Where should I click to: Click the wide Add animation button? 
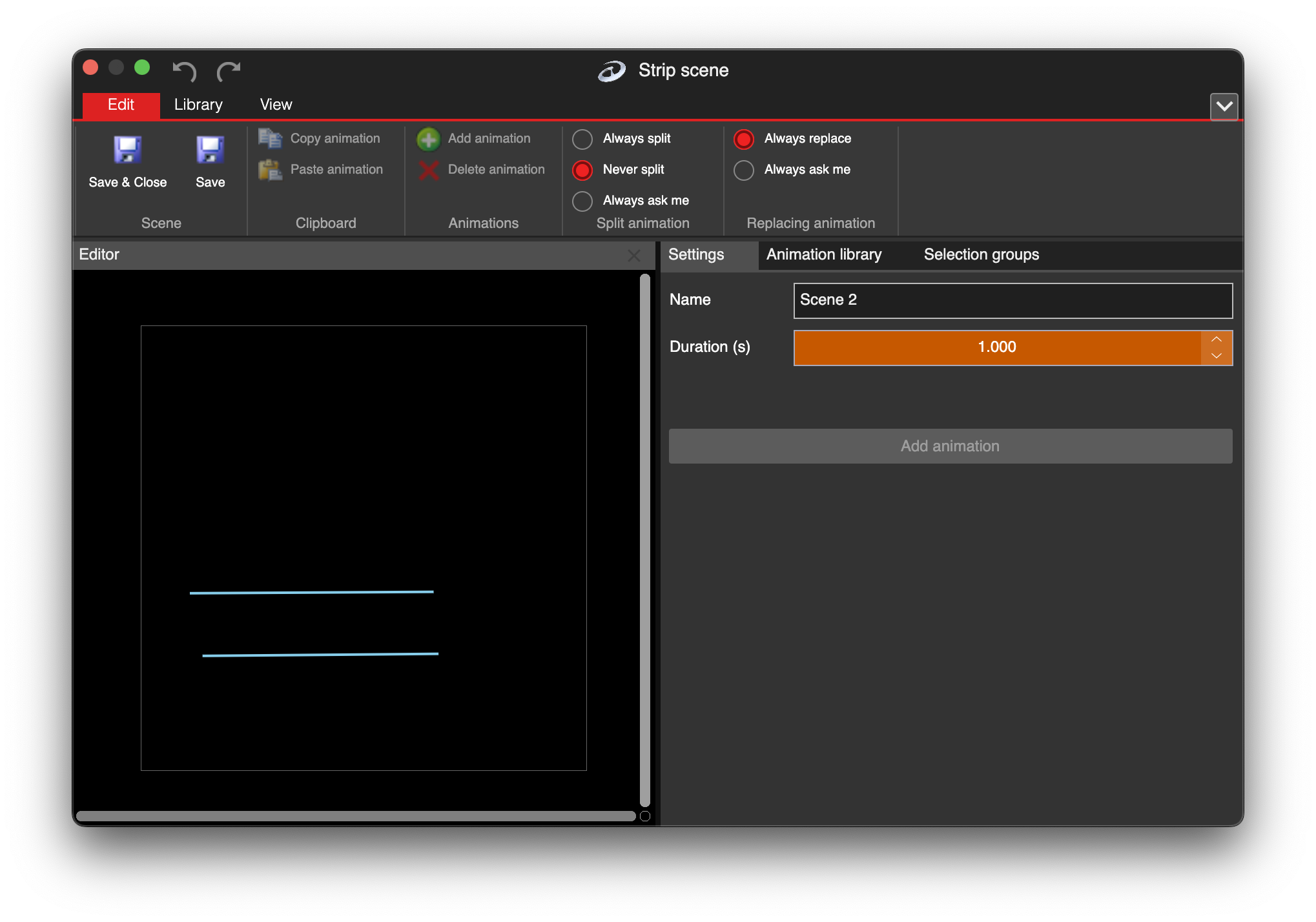coord(951,446)
